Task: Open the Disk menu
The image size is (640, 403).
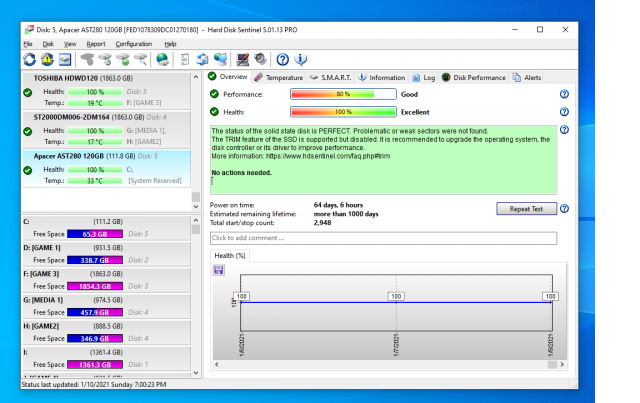Action: click(48, 44)
